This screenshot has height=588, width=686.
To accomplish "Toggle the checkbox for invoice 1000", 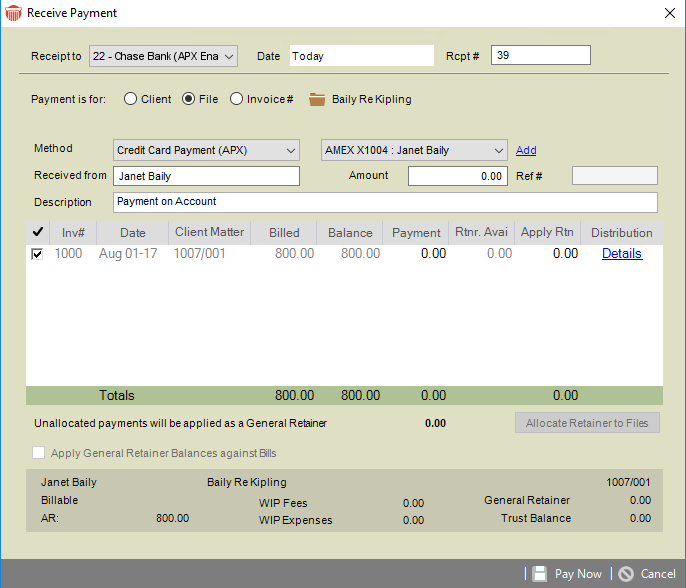I will (37, 254).
